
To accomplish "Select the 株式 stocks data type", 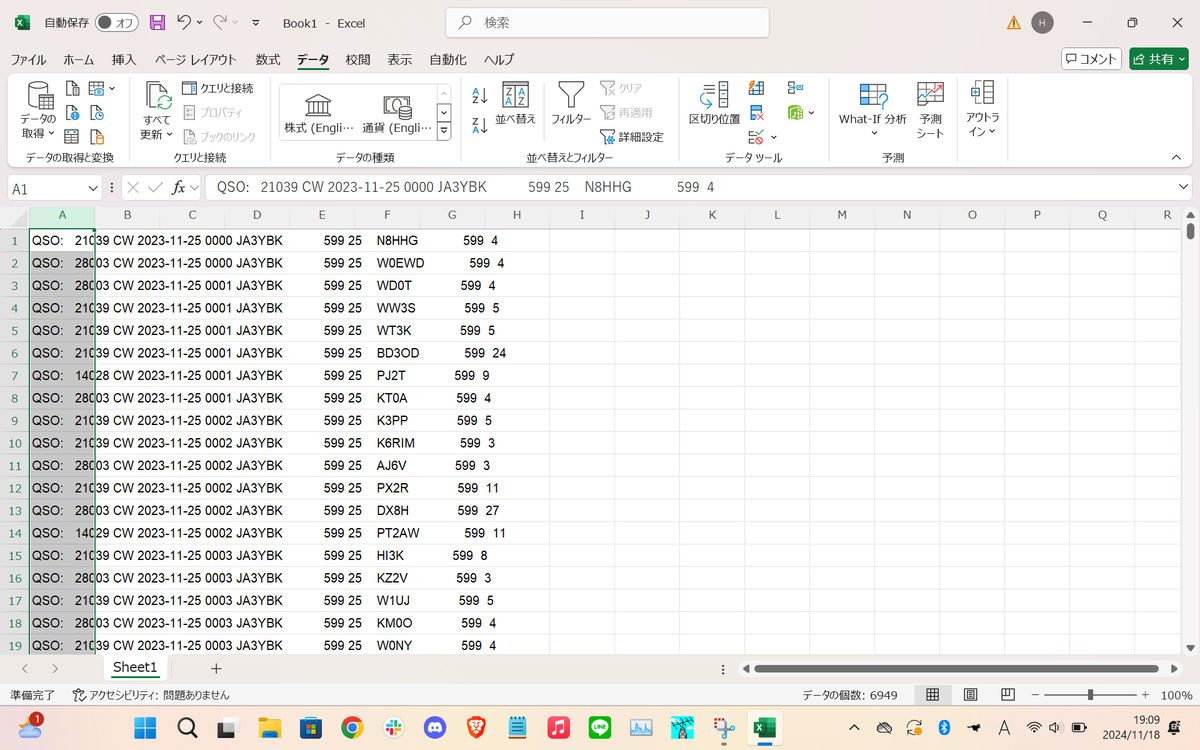I will tap(318, 113).
